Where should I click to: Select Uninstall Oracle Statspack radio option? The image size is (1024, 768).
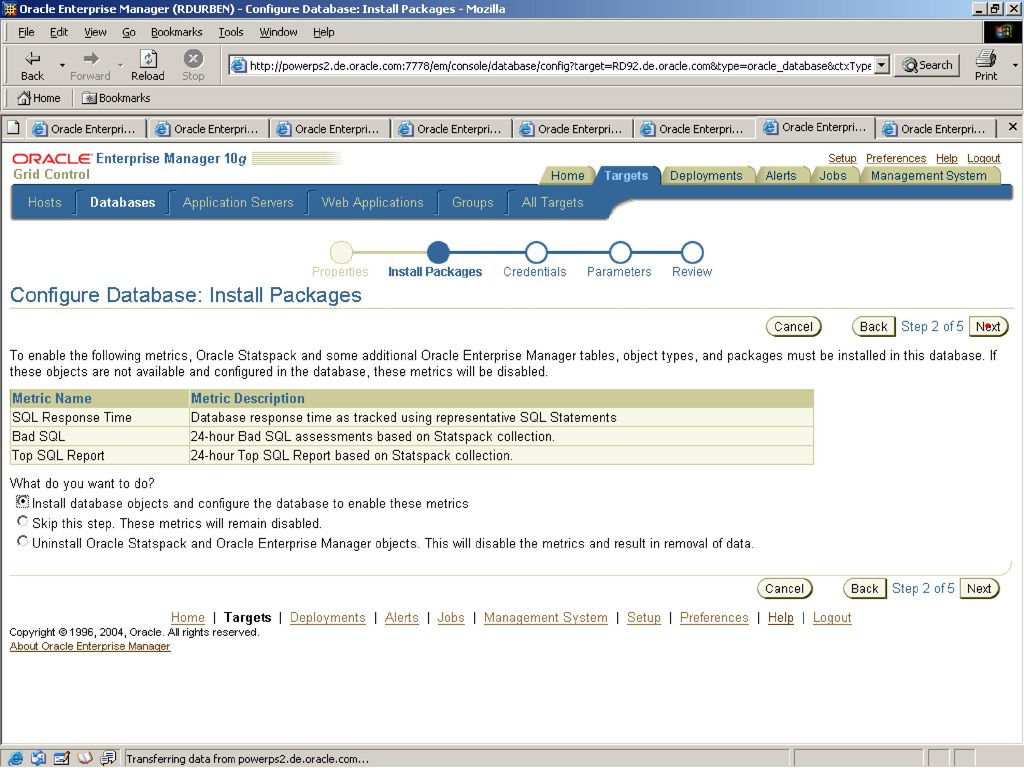pyautogui.click(x=23, y=541)
